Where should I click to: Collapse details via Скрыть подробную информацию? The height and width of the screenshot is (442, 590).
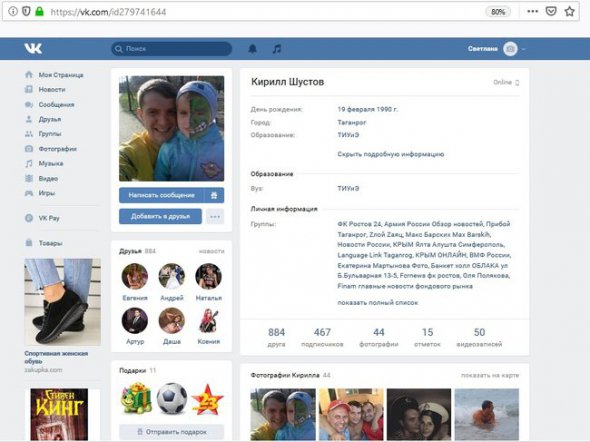point(391,154)
